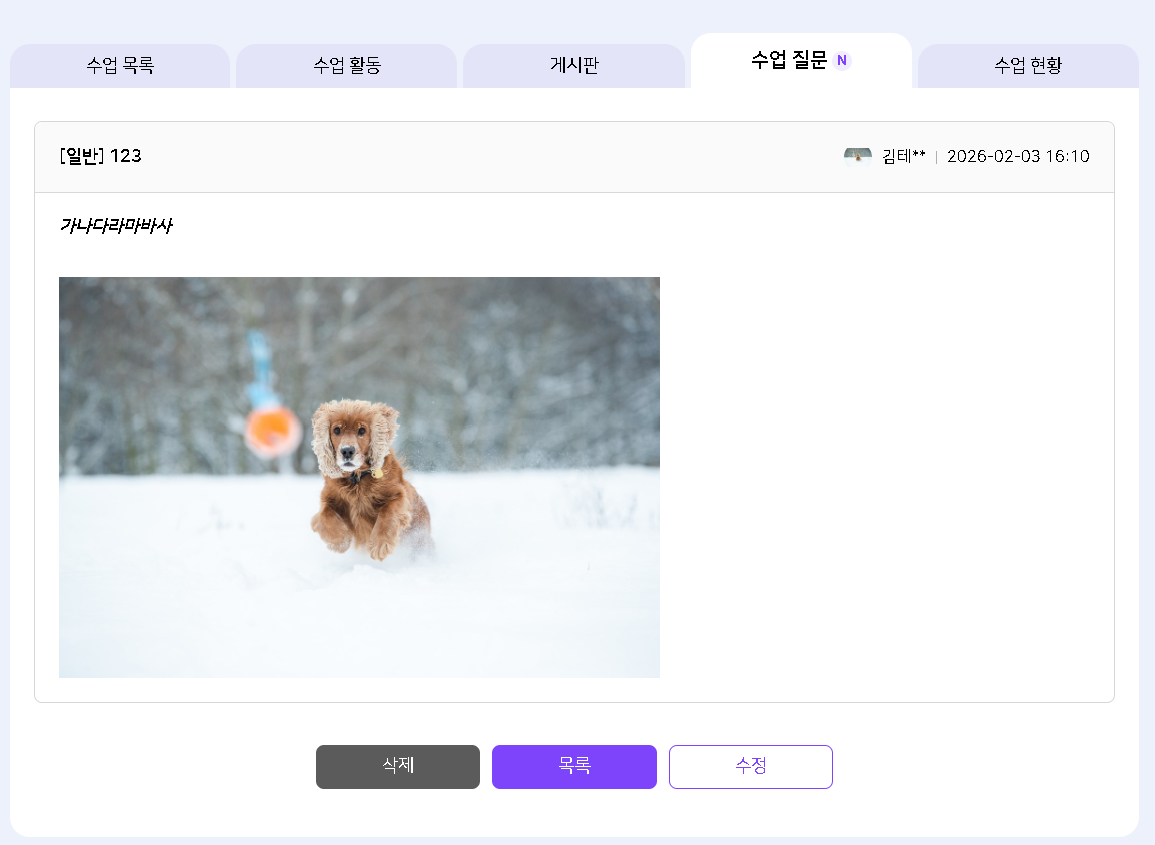Click the orange frisbee in the photo
1155x845 pixels.
pos(272,428)
